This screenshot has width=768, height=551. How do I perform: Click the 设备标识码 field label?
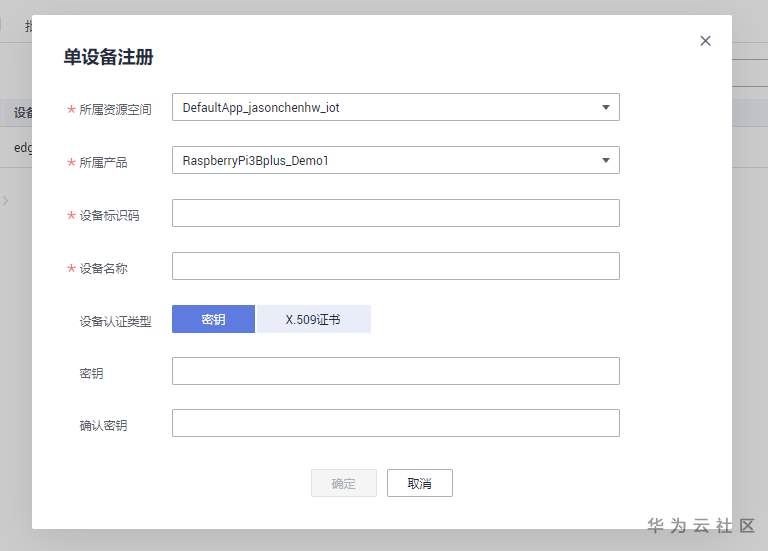coord(109,215)
